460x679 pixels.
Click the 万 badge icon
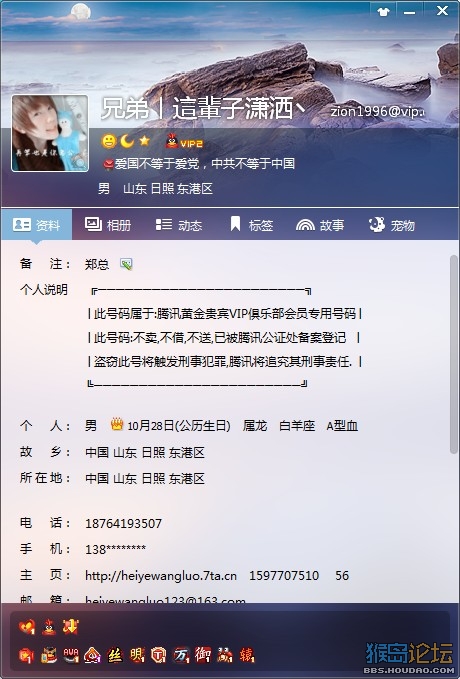[x=181, y=655]
